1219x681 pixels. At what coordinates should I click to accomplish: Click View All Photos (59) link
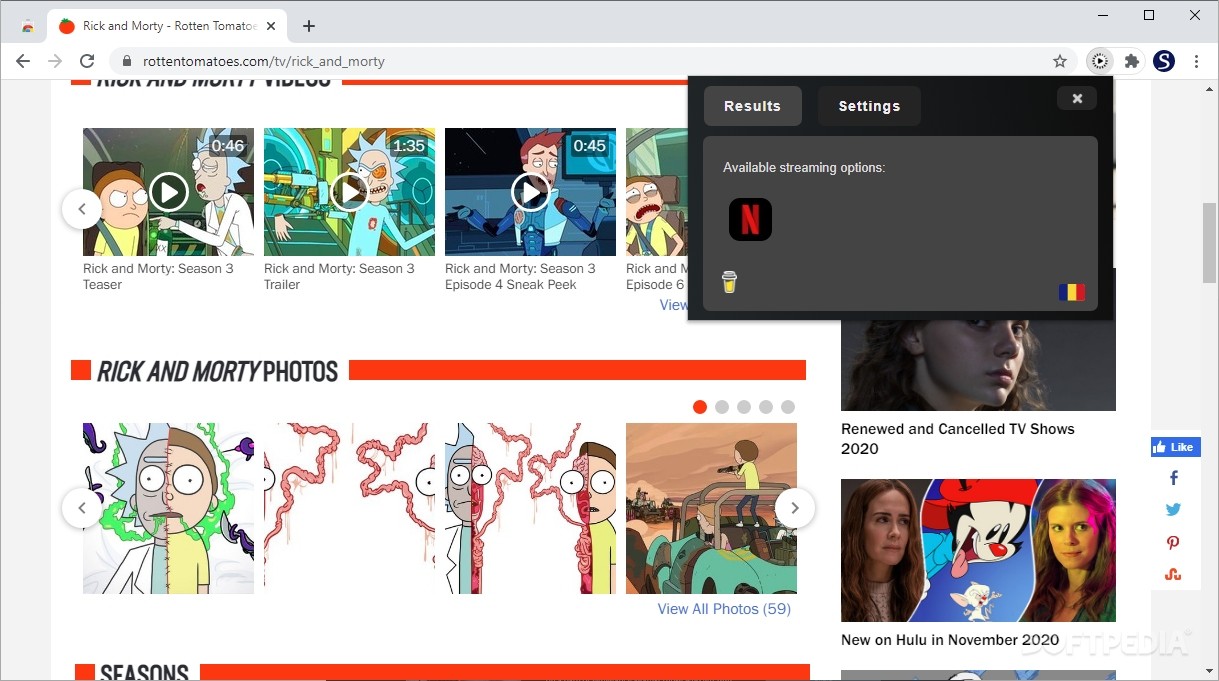coord(724,609)
